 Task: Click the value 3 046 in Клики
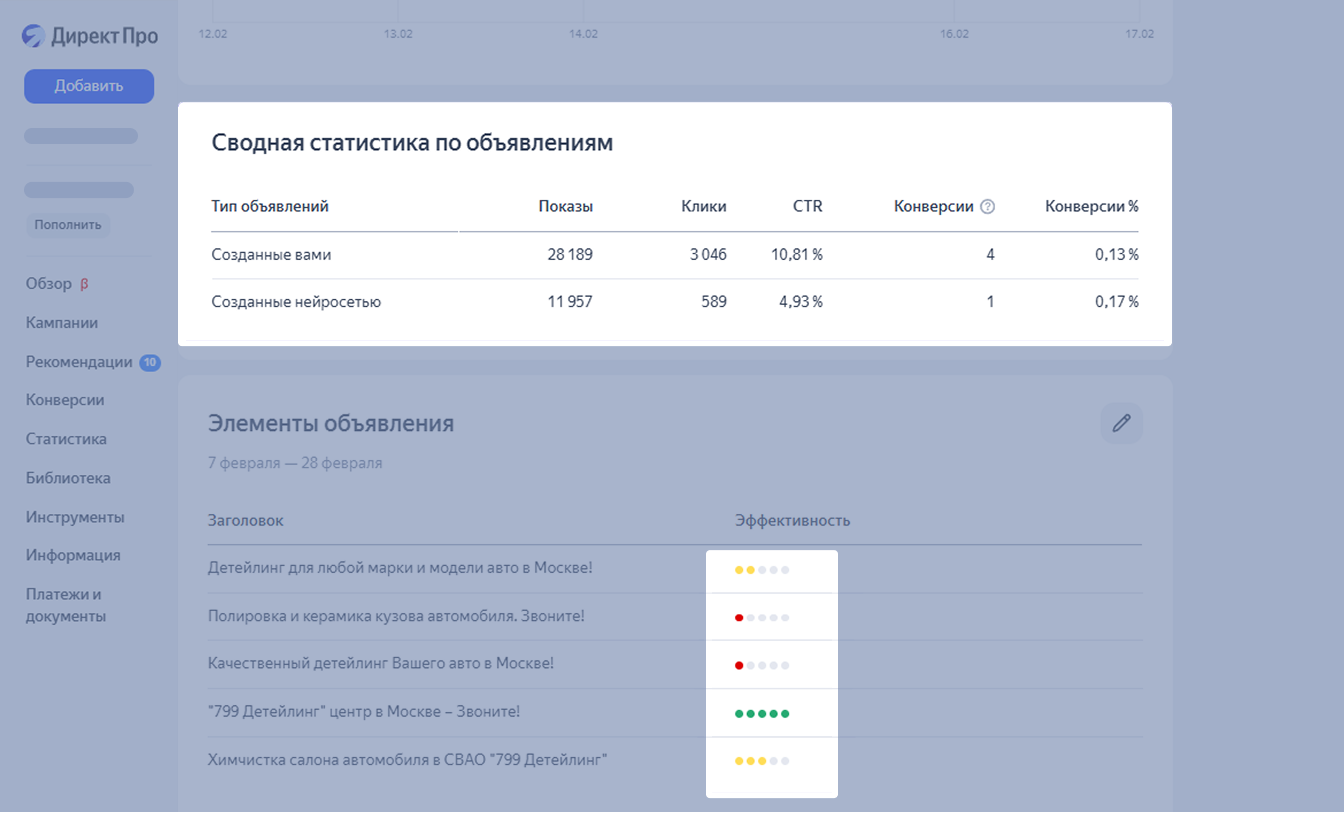tap(708, 255)
